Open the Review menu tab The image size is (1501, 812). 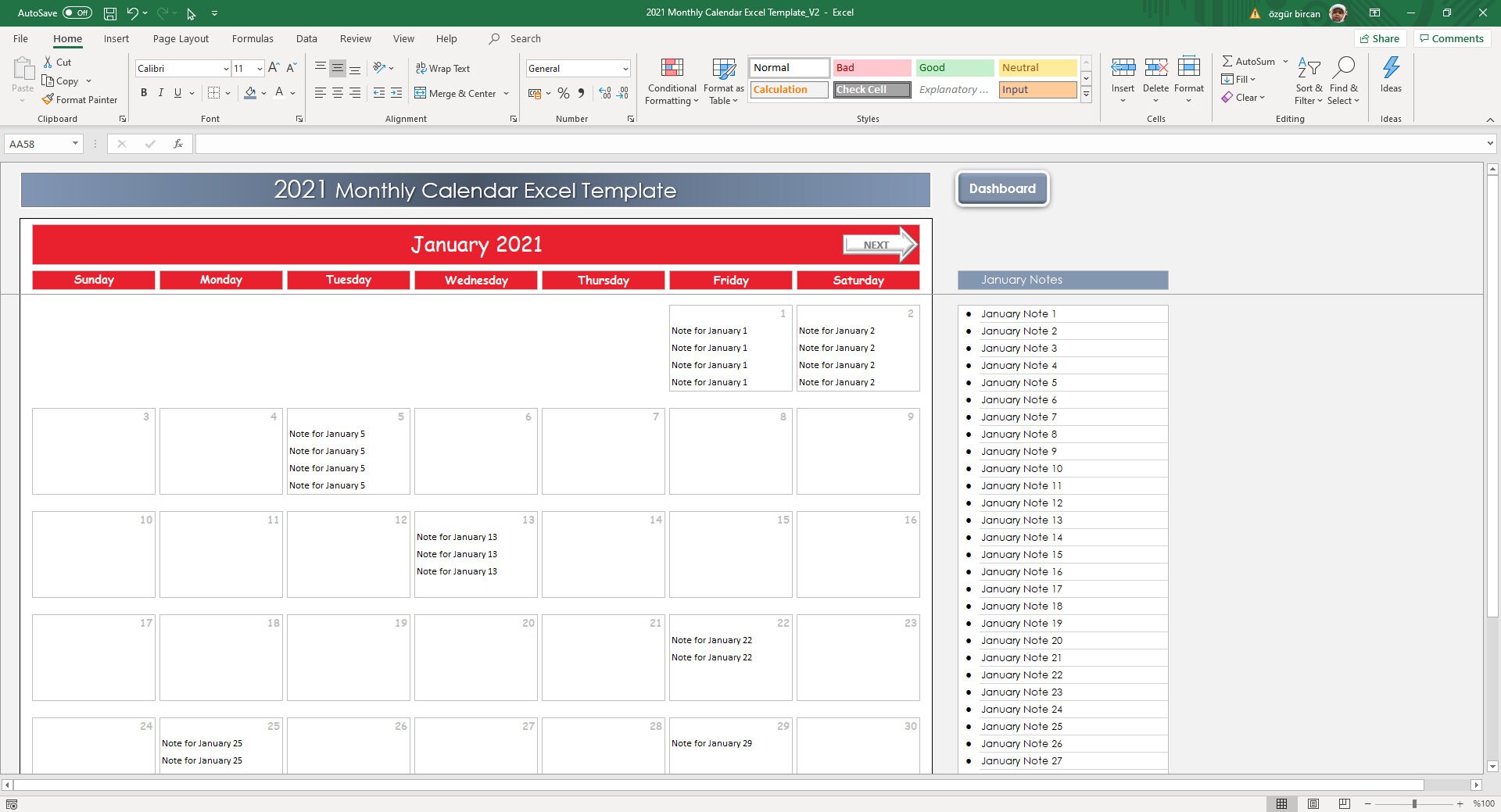click(x=355, y=38)
